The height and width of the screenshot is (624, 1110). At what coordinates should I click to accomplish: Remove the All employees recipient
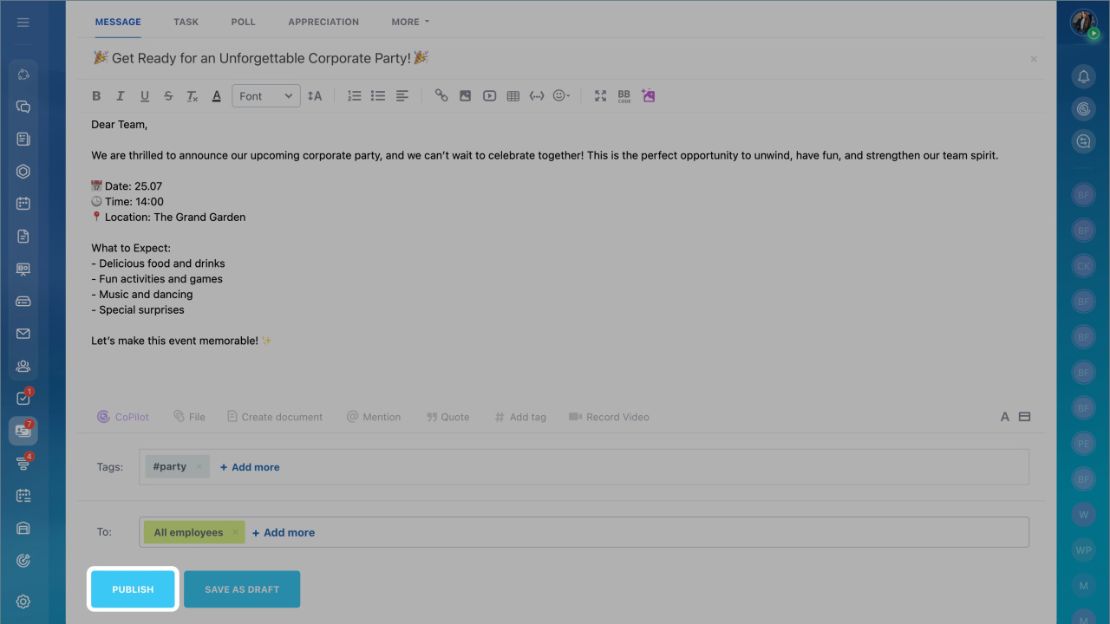[x=234, y=533]
